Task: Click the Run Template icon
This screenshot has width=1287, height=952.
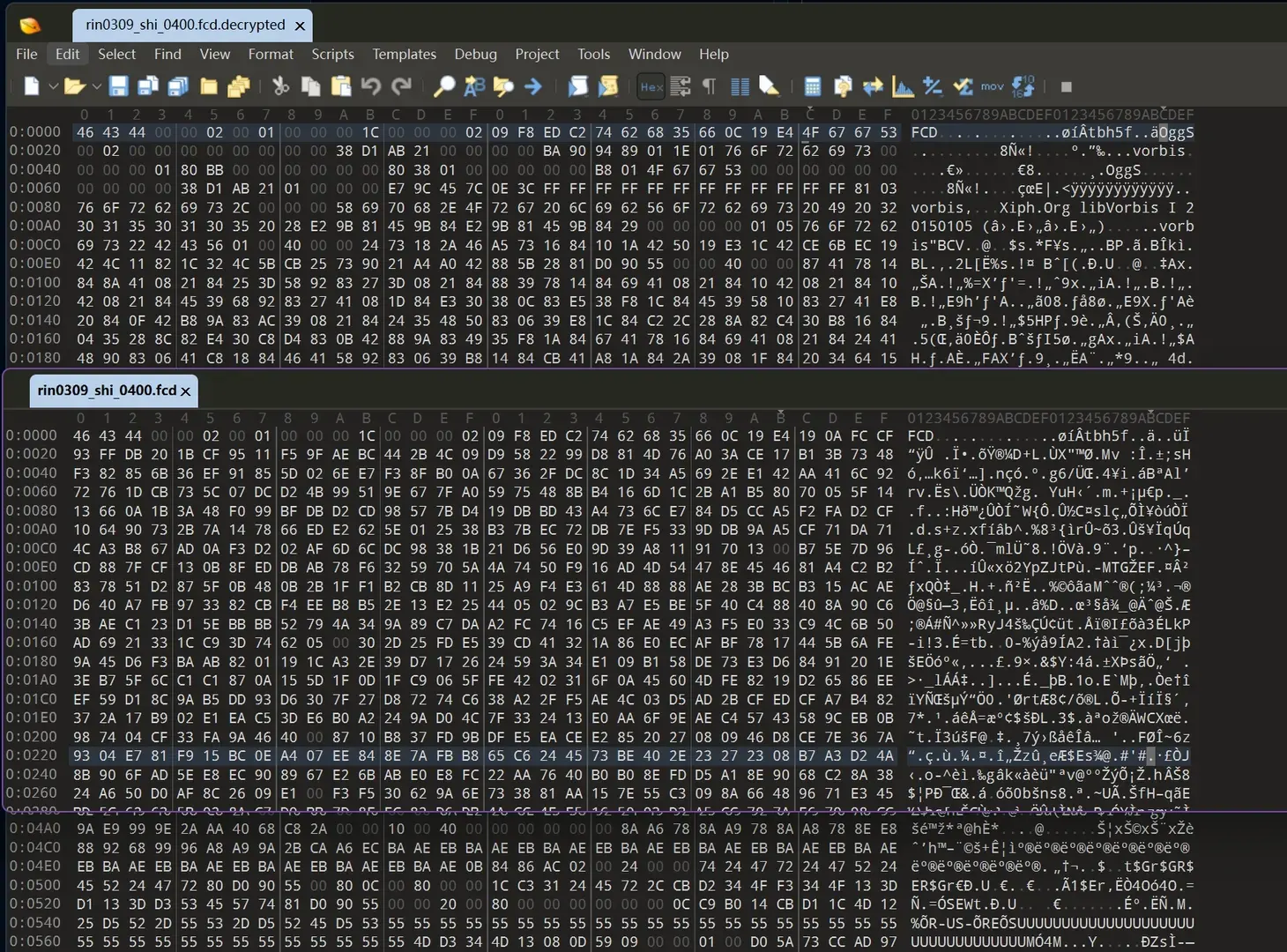Action: 608,86
